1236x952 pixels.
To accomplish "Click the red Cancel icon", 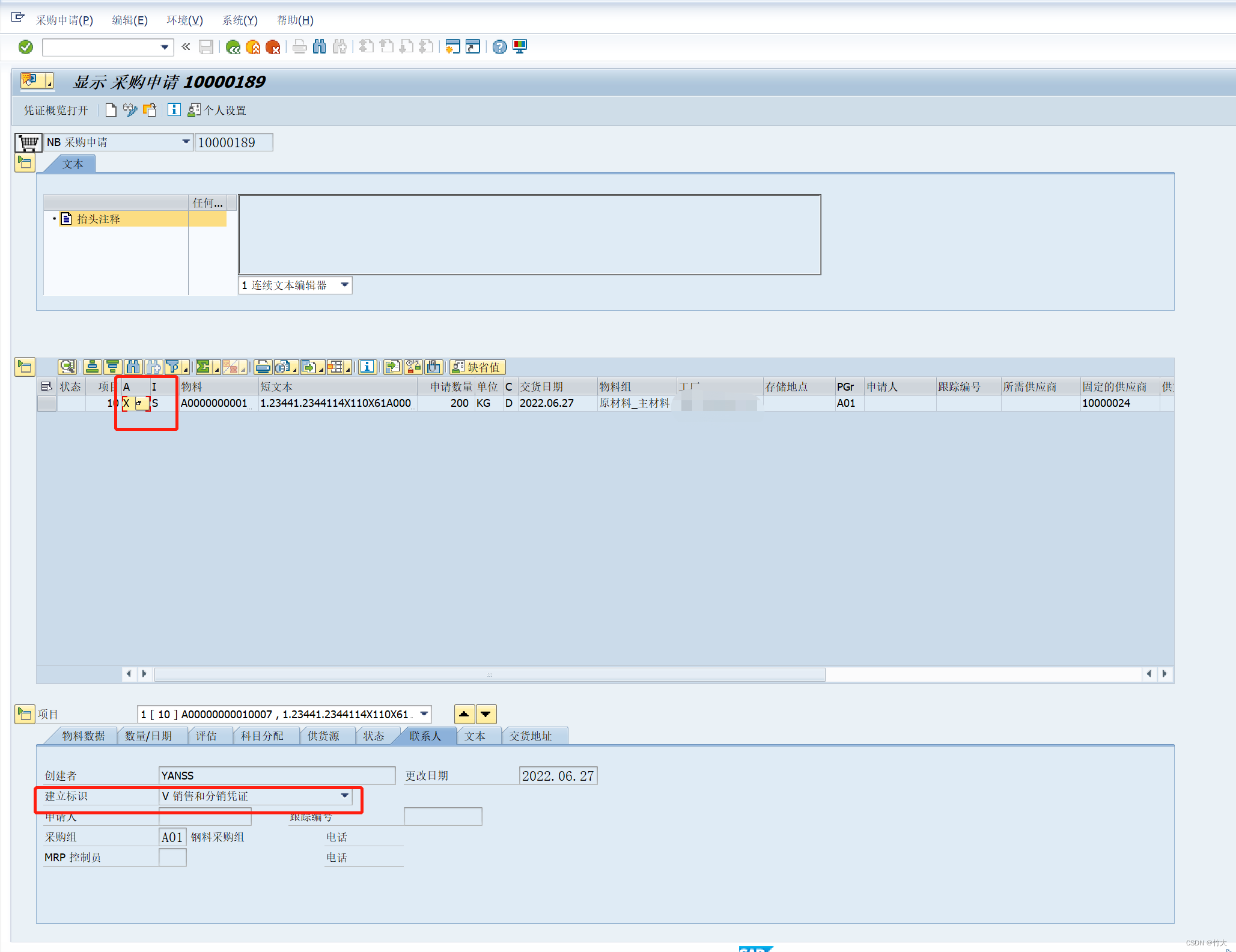I will [x=274, y=47].
